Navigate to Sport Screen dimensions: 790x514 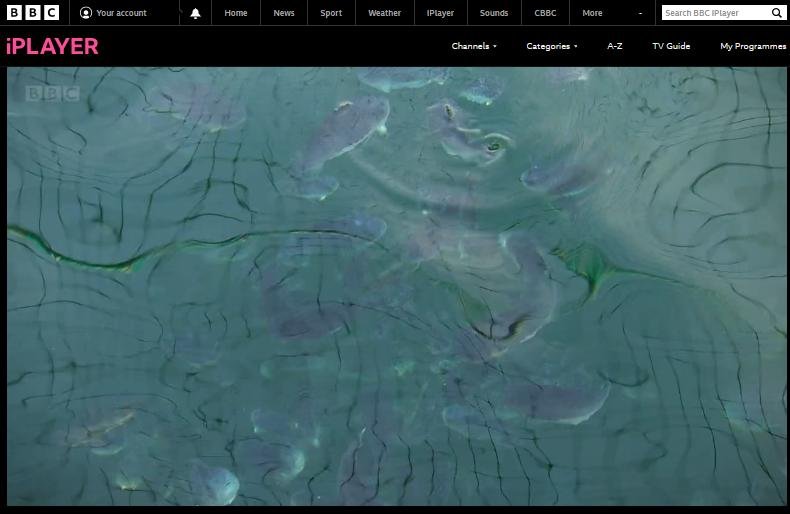pyautogui.click(x=331, y=13)
